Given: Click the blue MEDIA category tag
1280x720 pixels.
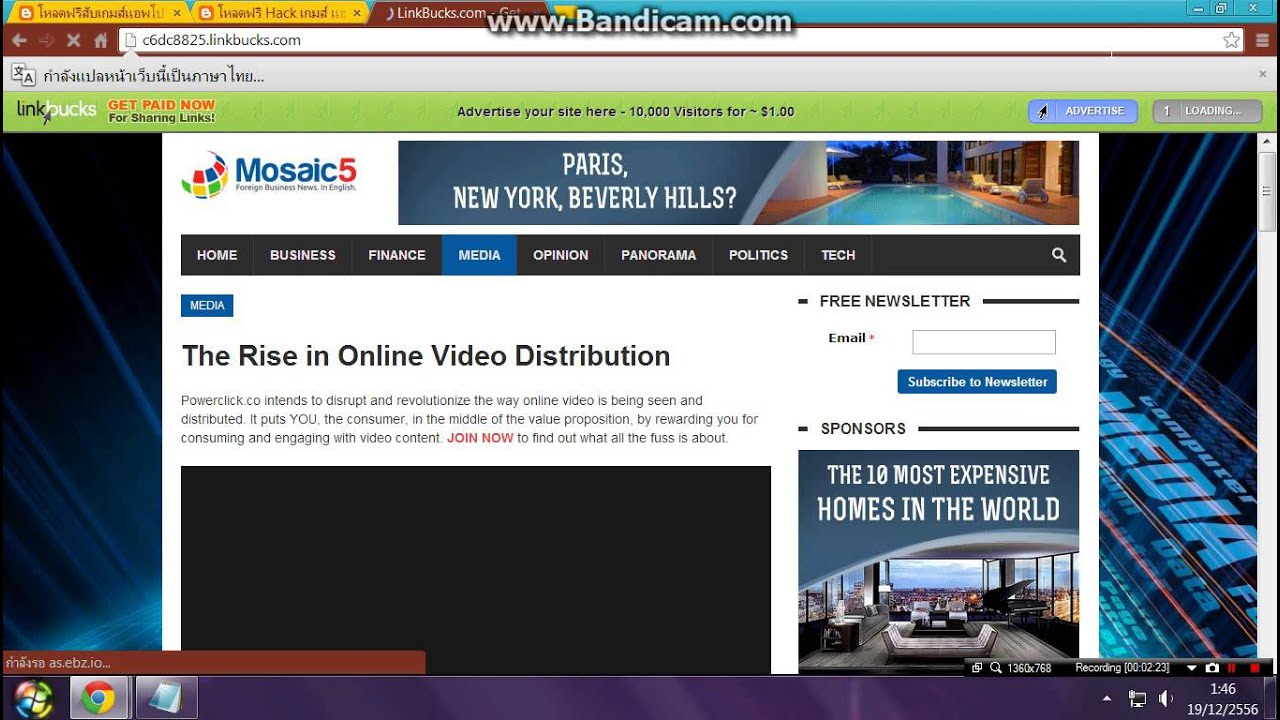Looking at the screenshot, I should click(x=207, y=305).
